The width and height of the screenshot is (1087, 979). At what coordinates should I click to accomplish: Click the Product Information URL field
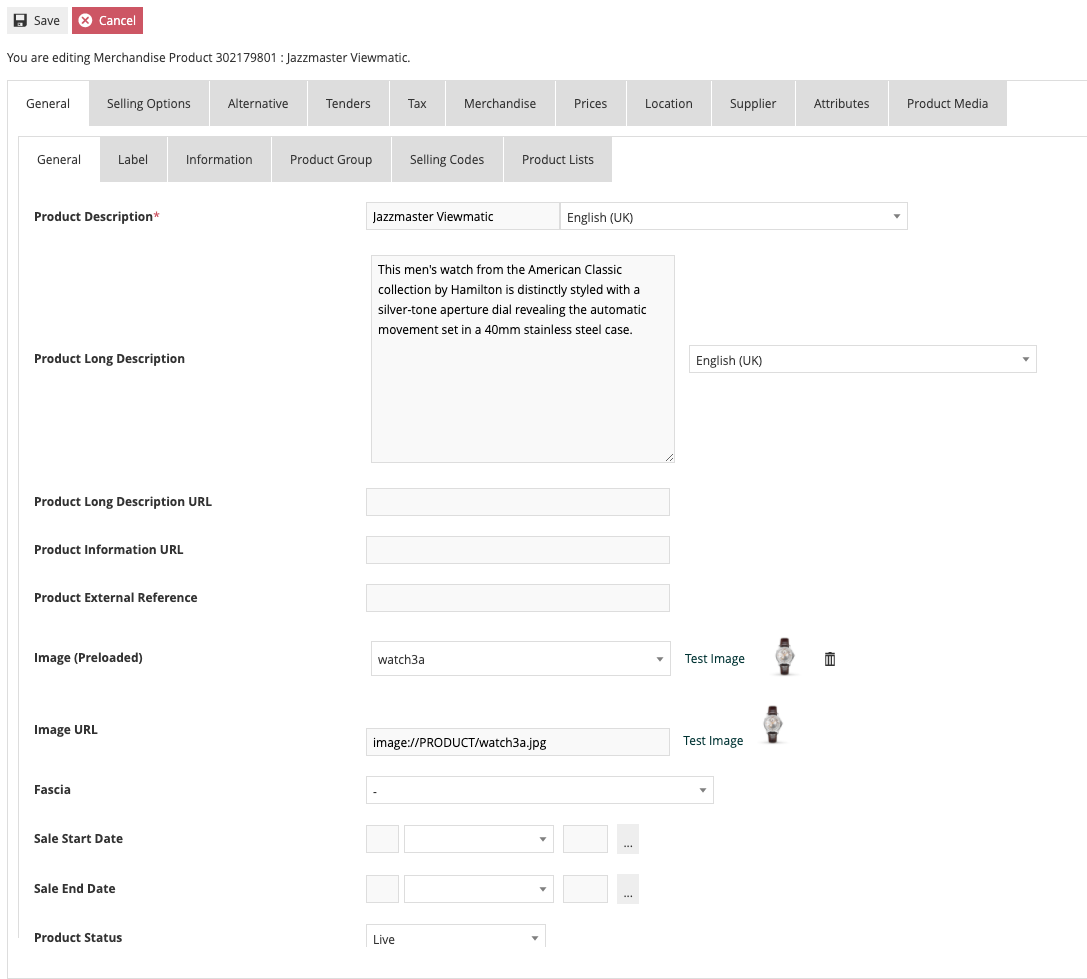518,550
